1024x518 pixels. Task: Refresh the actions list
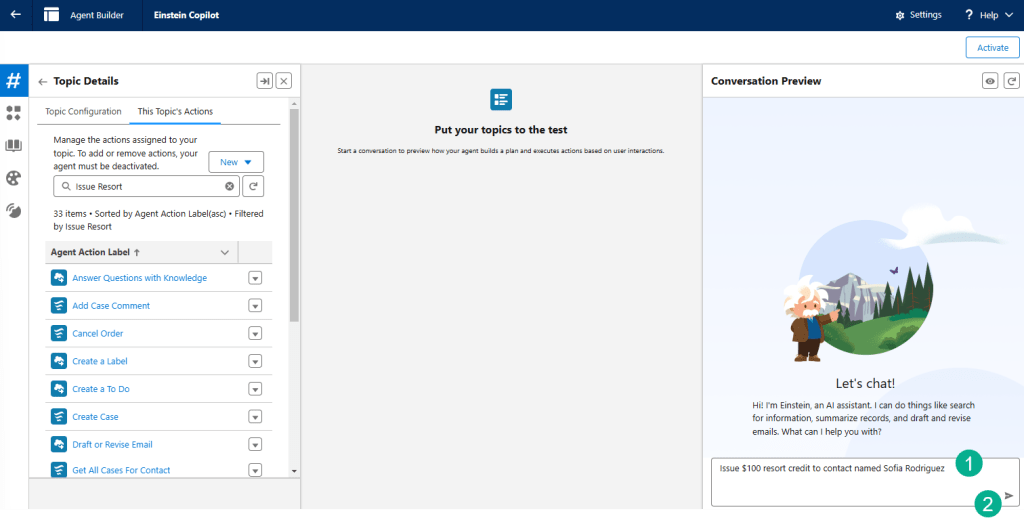click(x=253, y=186)
